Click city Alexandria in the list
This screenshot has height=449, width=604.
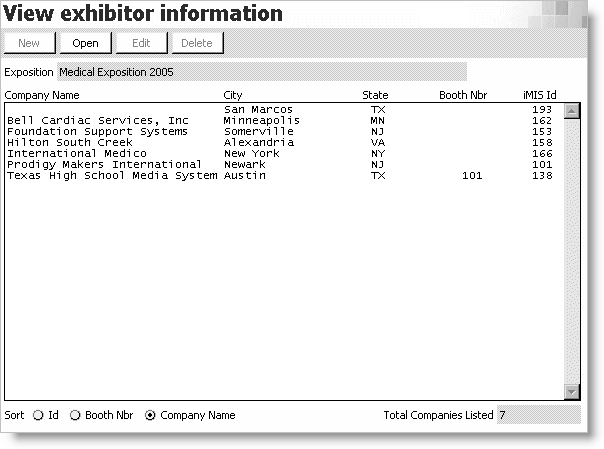pos(259,142)
